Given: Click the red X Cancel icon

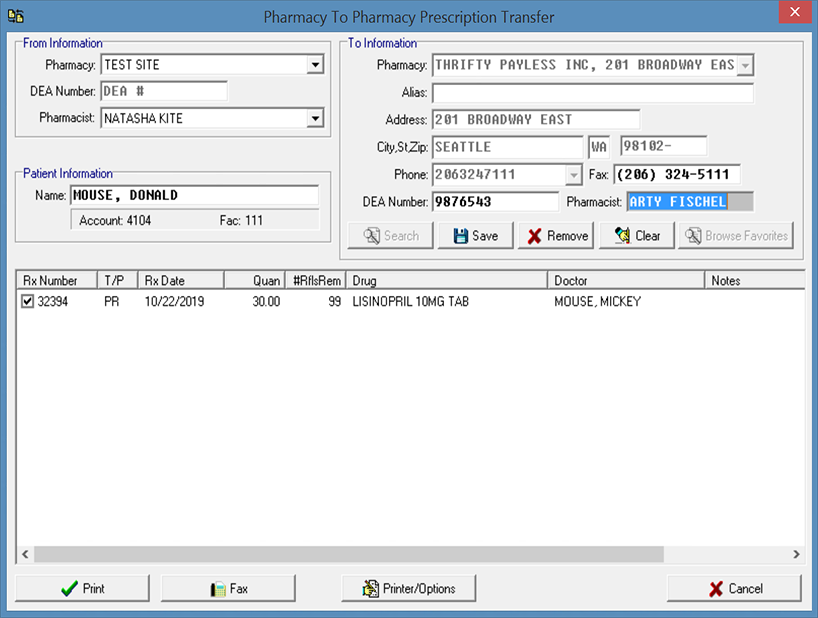Looking at the screenshot, I should point(715,589).
